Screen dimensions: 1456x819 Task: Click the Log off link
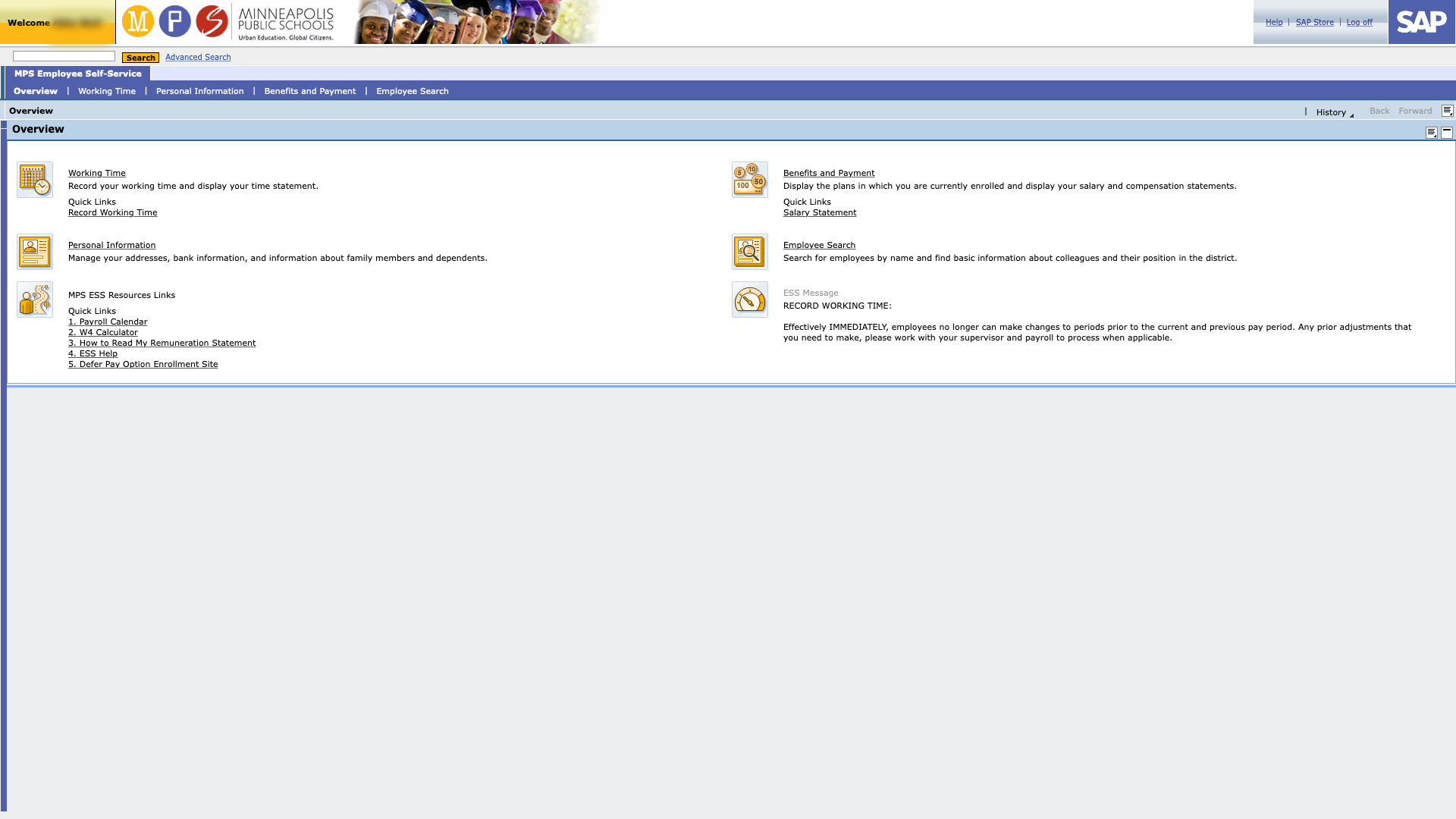pyautogui.click(x=1360, y=22)
